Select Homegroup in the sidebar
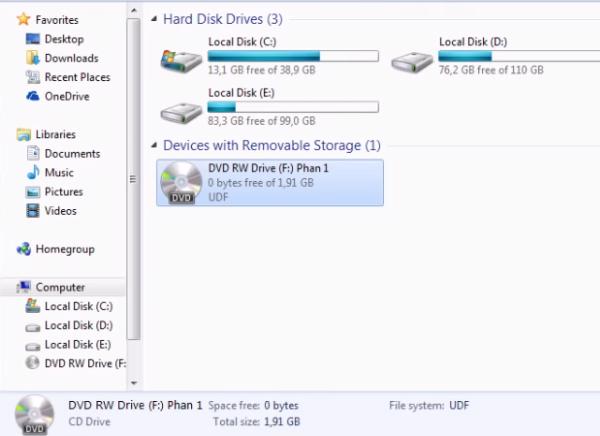This screenshot has height=436, width=600. pyautogui.click(x=65, y=250)
